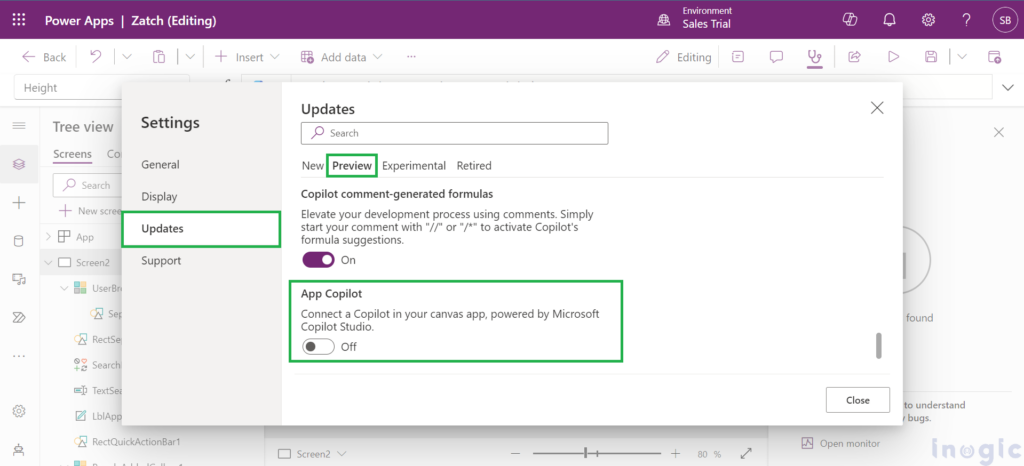Select the Retired tab
This screenshot has height=466, width=1024.
[x=474, y=165]
